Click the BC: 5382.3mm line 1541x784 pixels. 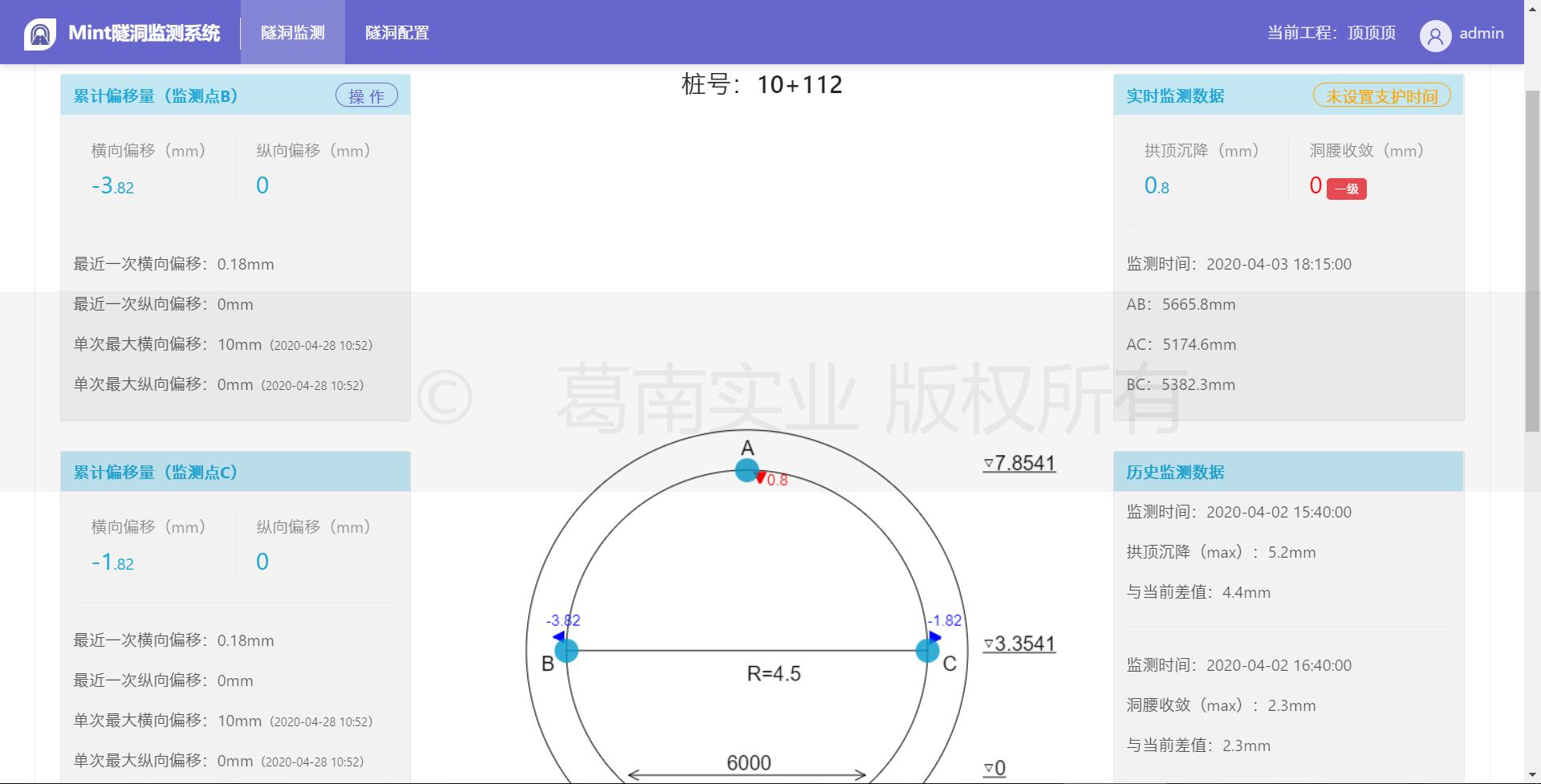pos(1181,384)
